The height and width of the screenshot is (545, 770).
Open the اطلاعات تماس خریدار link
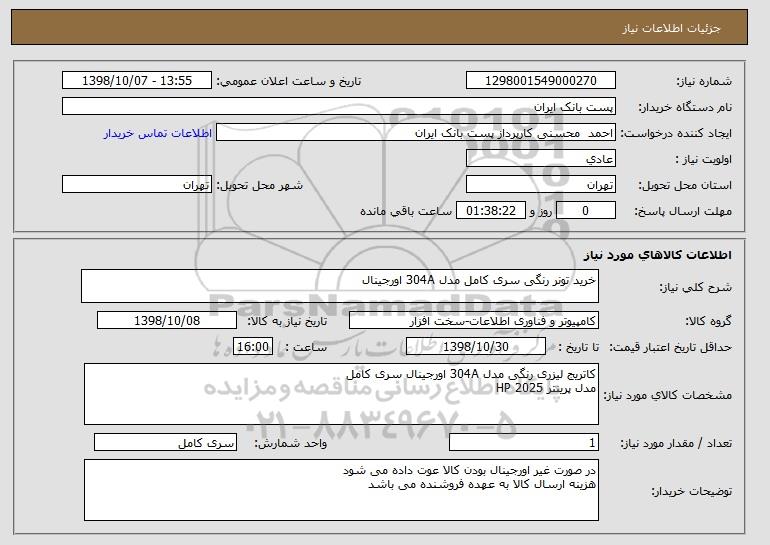158,133
